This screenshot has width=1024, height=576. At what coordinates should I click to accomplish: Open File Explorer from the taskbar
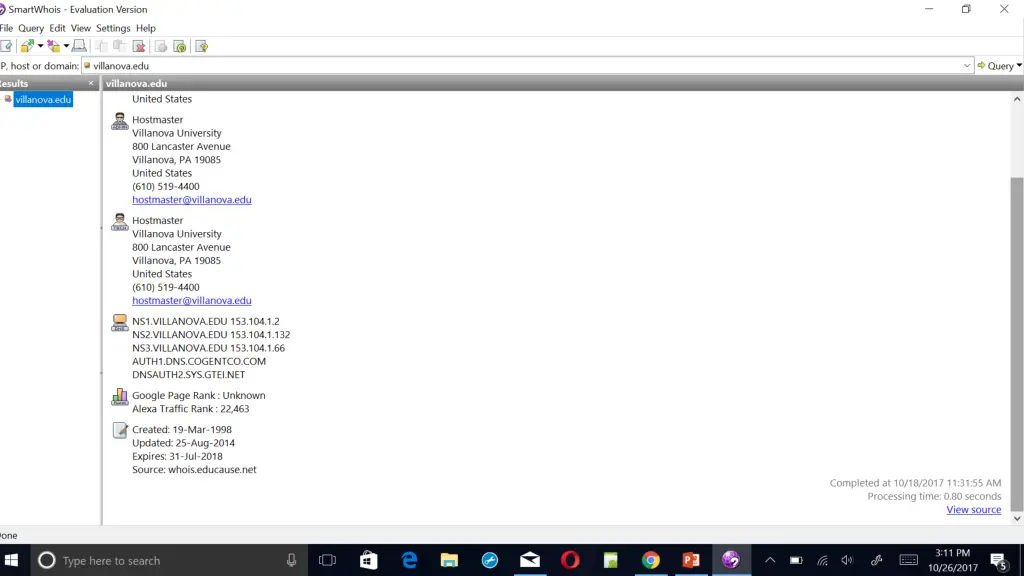coord(449,560)
